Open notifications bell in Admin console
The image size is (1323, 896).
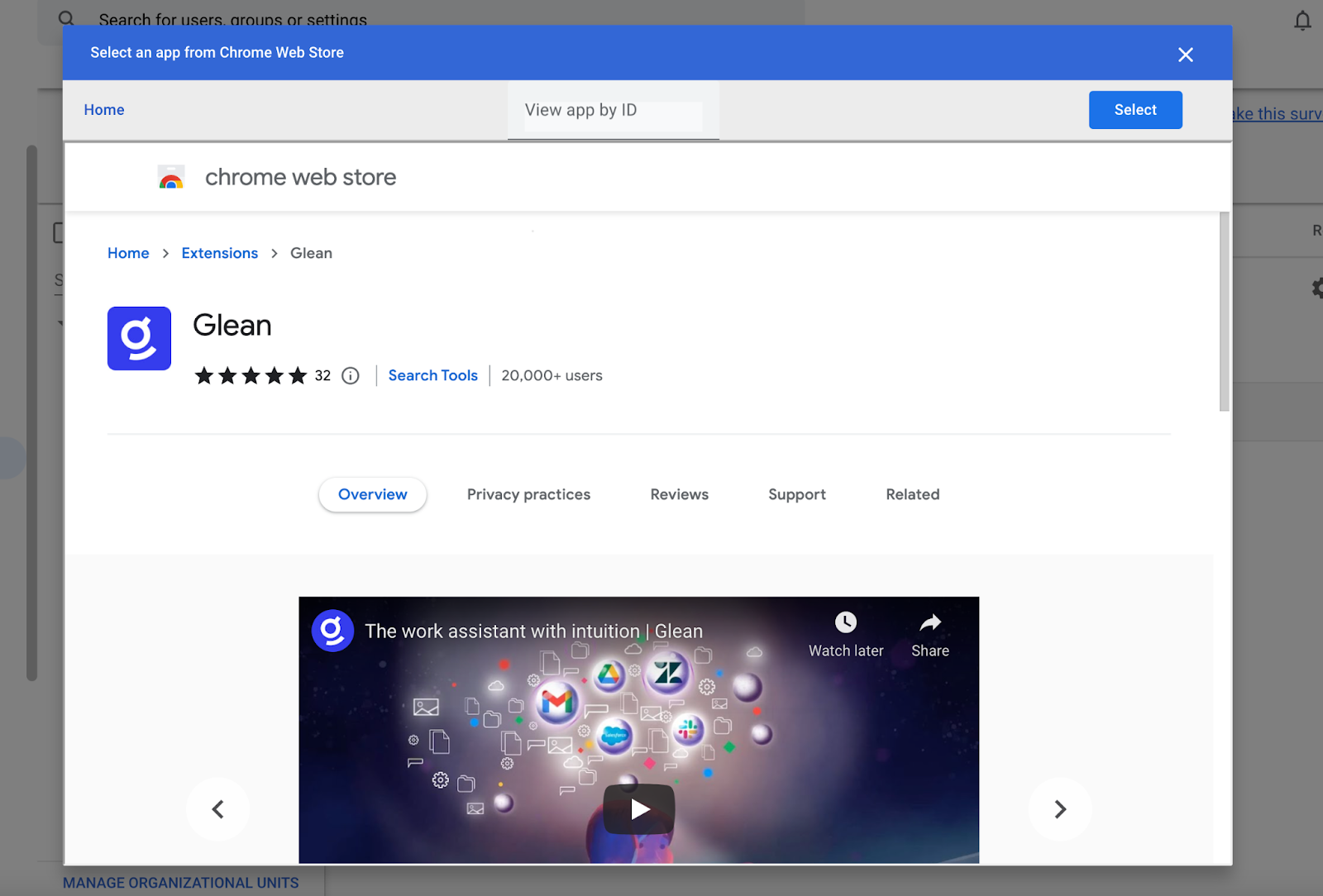point(1302,20)
